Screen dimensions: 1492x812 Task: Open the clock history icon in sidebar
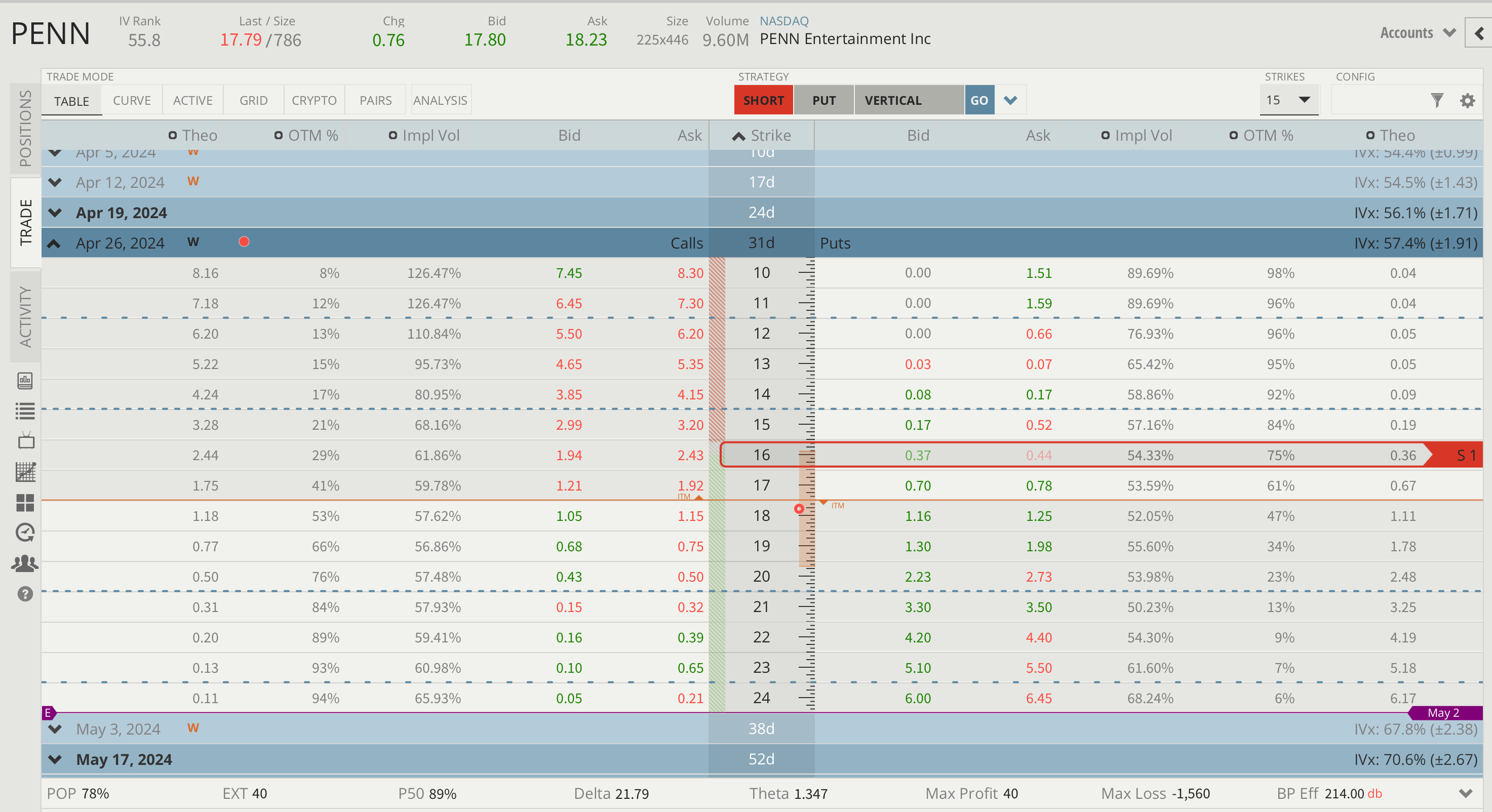click(x=25, y=533)
